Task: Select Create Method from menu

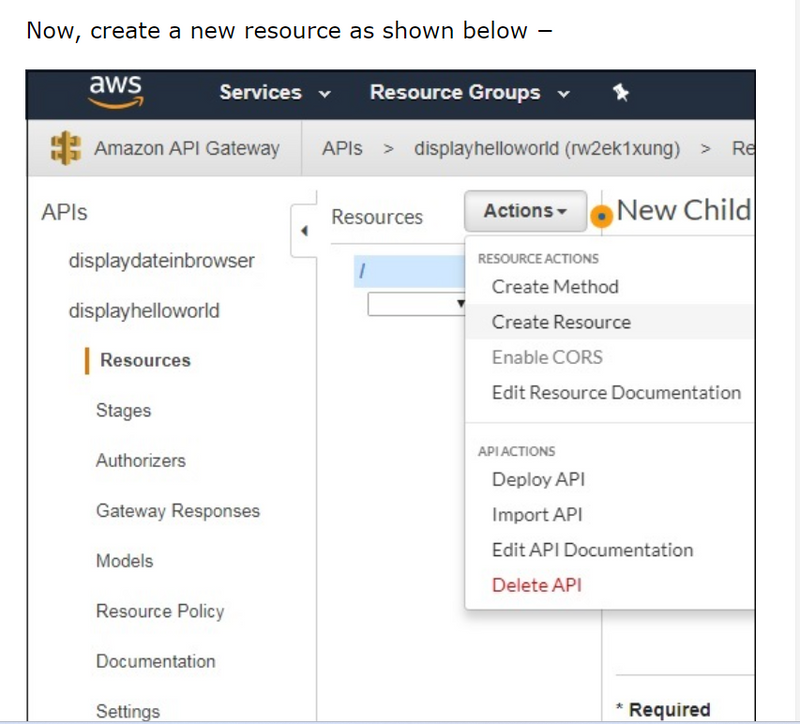Action: (555, 287)
